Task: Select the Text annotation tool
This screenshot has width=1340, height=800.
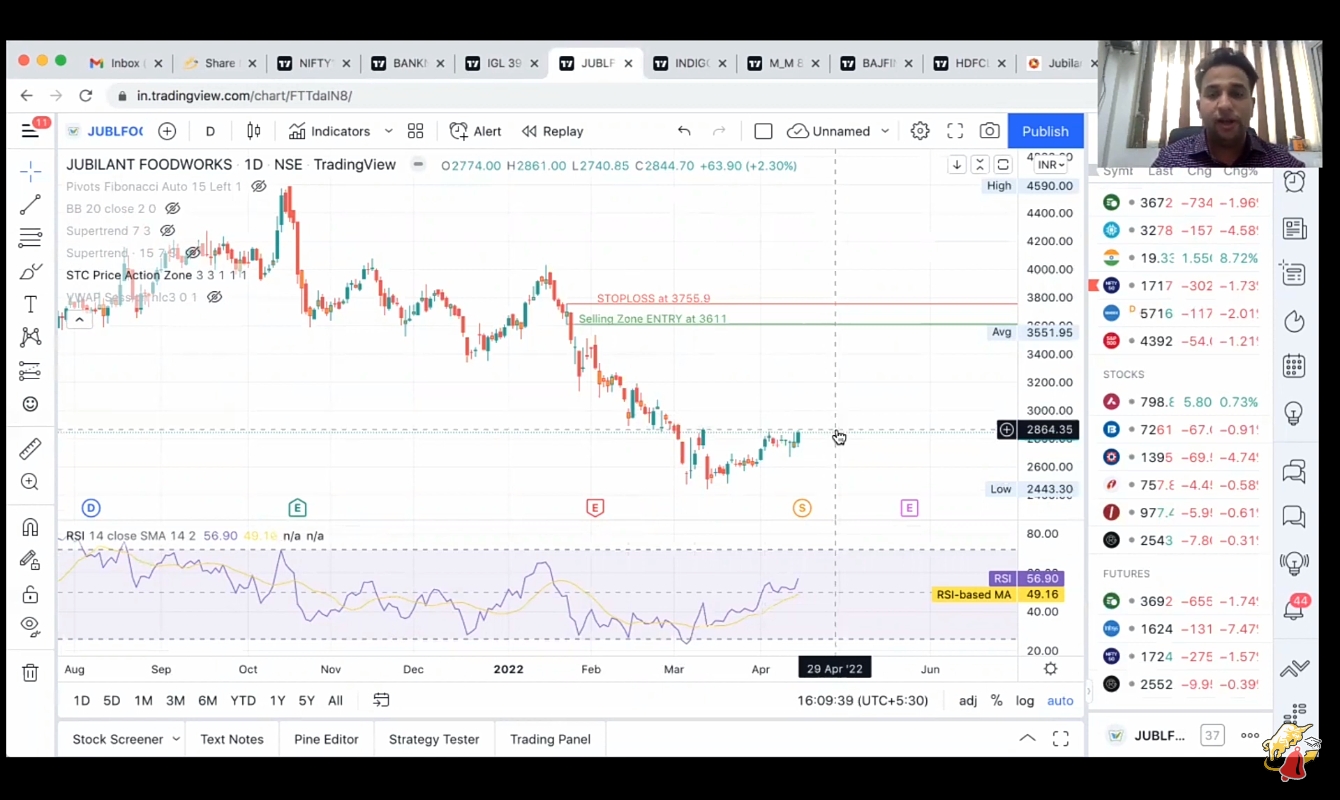Action: click(30, 304)
